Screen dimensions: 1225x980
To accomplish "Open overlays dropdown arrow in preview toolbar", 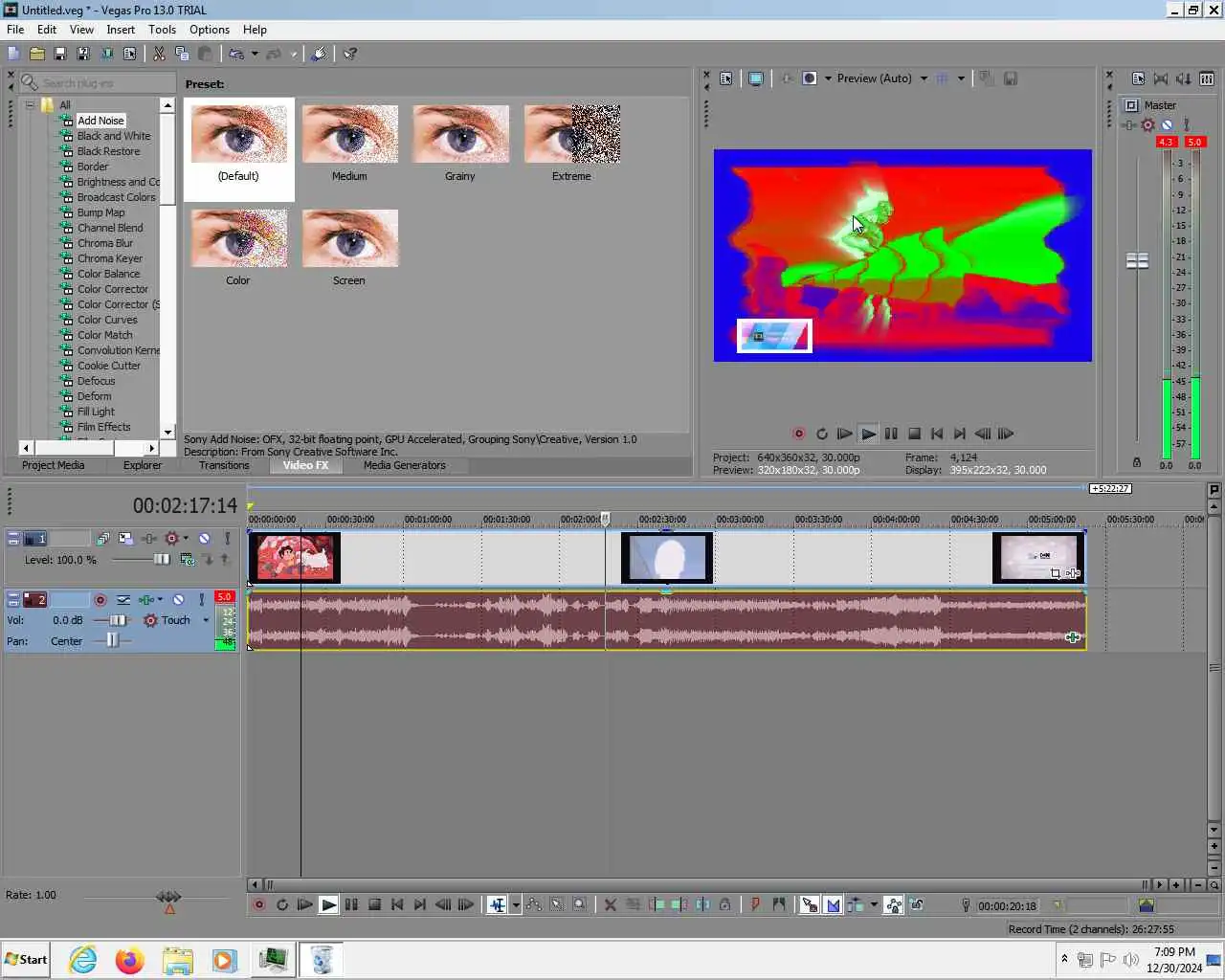I will 961,78.
